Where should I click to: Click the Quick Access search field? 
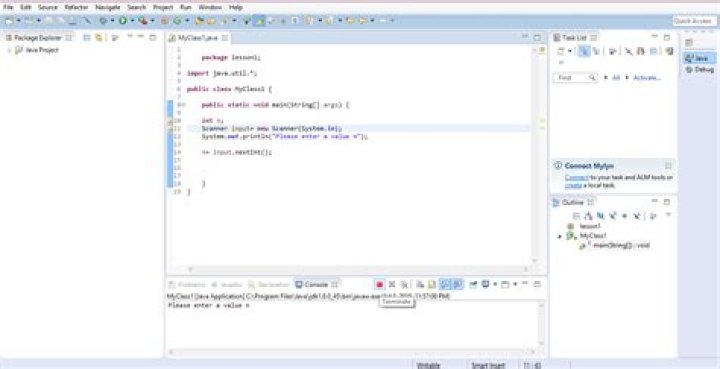coord(694,21)
